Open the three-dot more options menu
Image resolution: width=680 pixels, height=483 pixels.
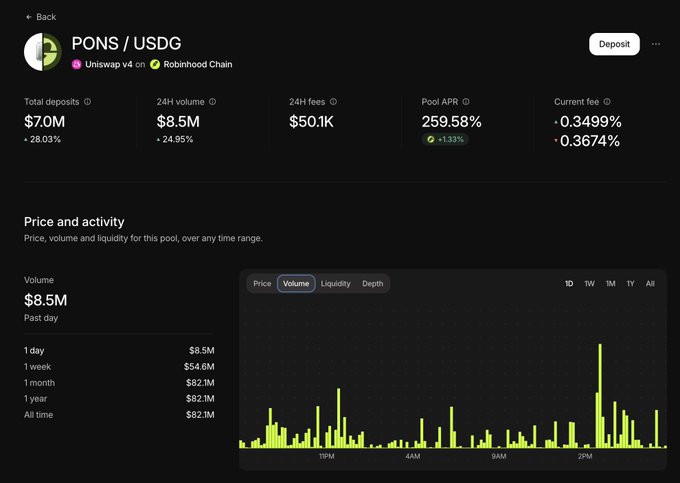pyautogui.click(x=656, y=44)
